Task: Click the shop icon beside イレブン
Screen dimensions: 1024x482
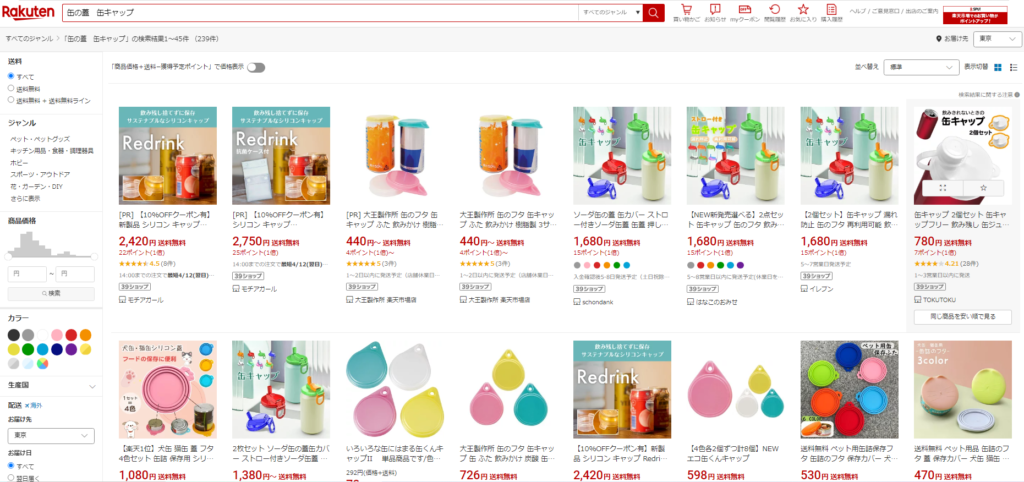Action: (804, 289)
